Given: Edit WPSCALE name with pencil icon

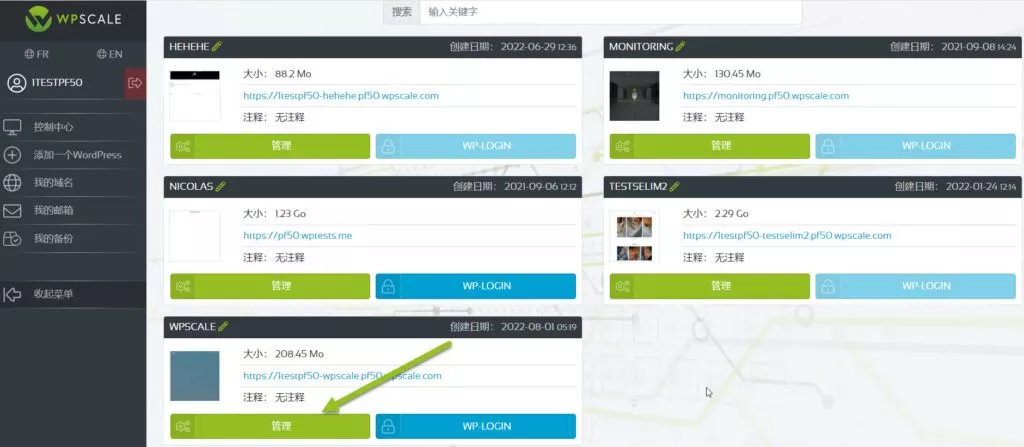Looking at the screenshot, I should (x=223, y=327).
